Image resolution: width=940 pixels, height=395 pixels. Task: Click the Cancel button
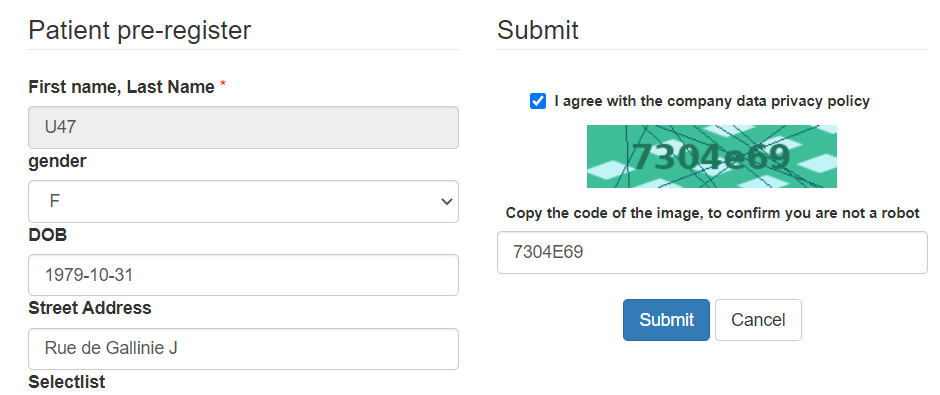click(x=758, y=320)
